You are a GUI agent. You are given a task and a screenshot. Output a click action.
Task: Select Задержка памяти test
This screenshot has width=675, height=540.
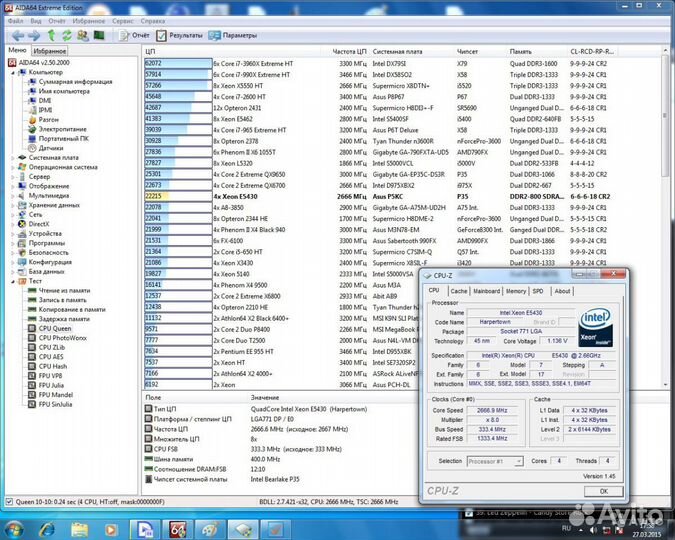tap(59, 319)
